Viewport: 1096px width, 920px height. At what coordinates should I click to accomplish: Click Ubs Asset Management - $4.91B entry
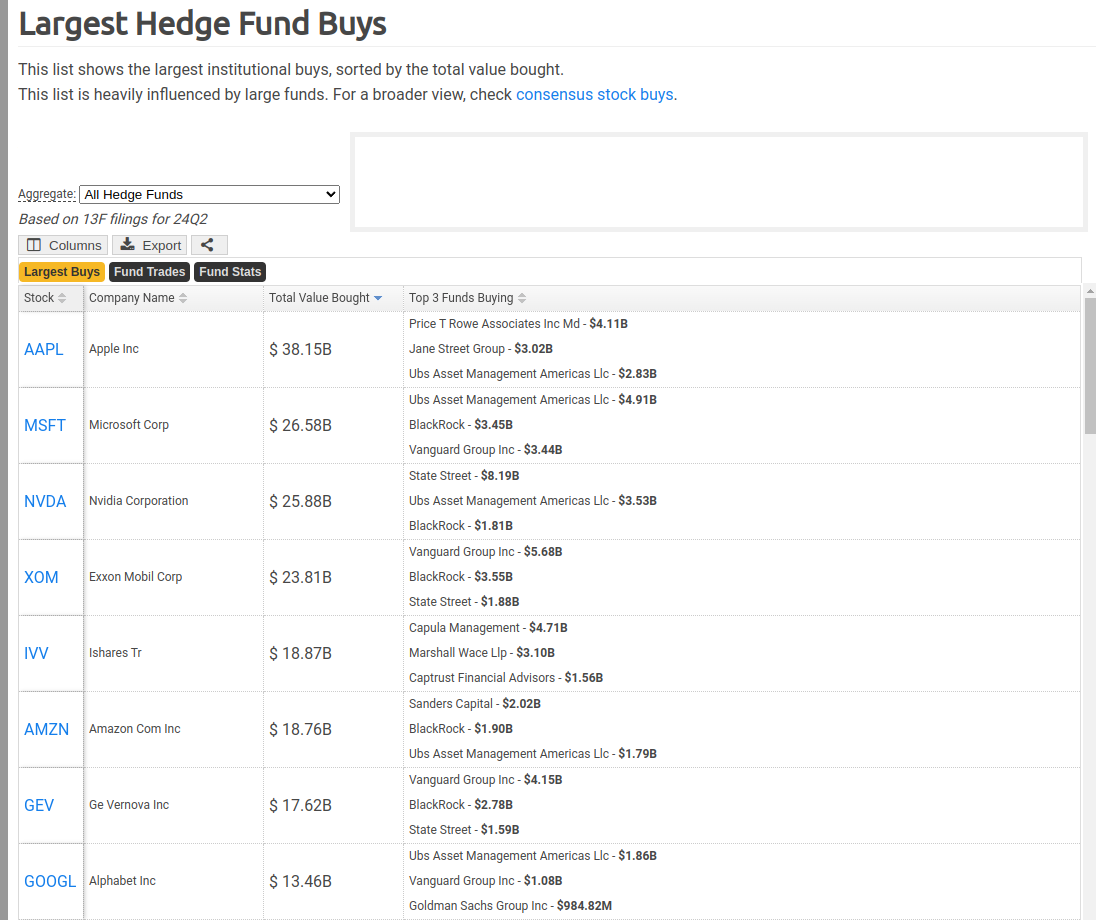533,400
